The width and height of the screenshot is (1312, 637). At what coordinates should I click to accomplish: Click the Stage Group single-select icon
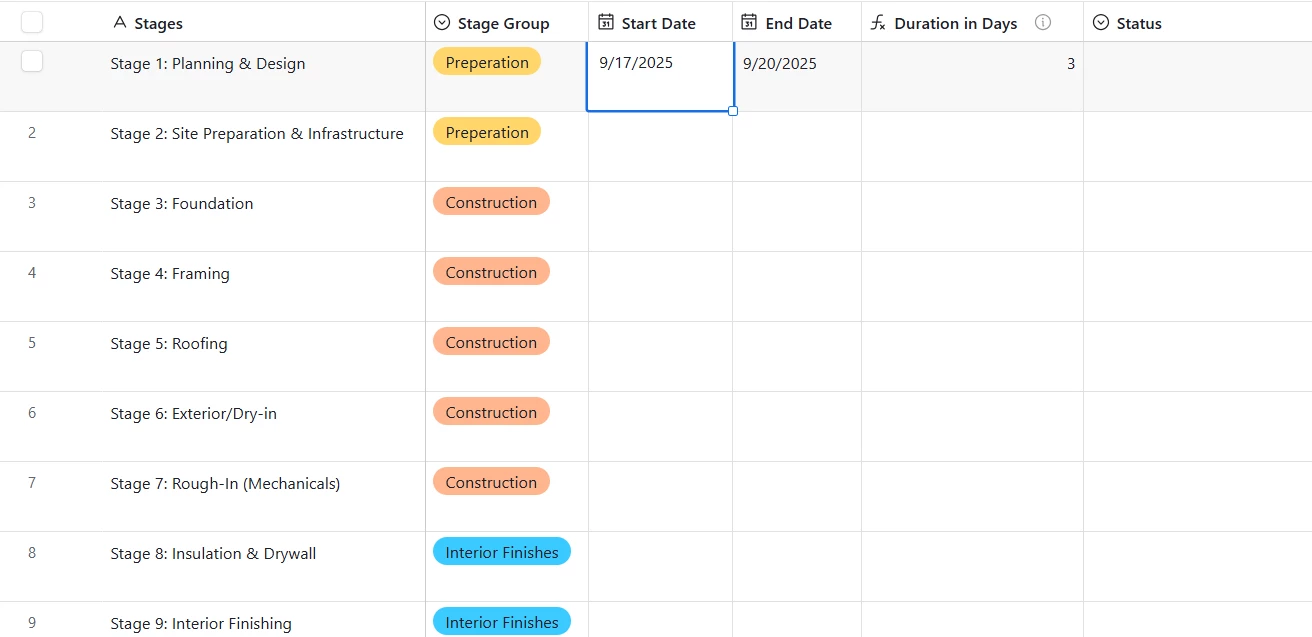[x=442, y=23]
